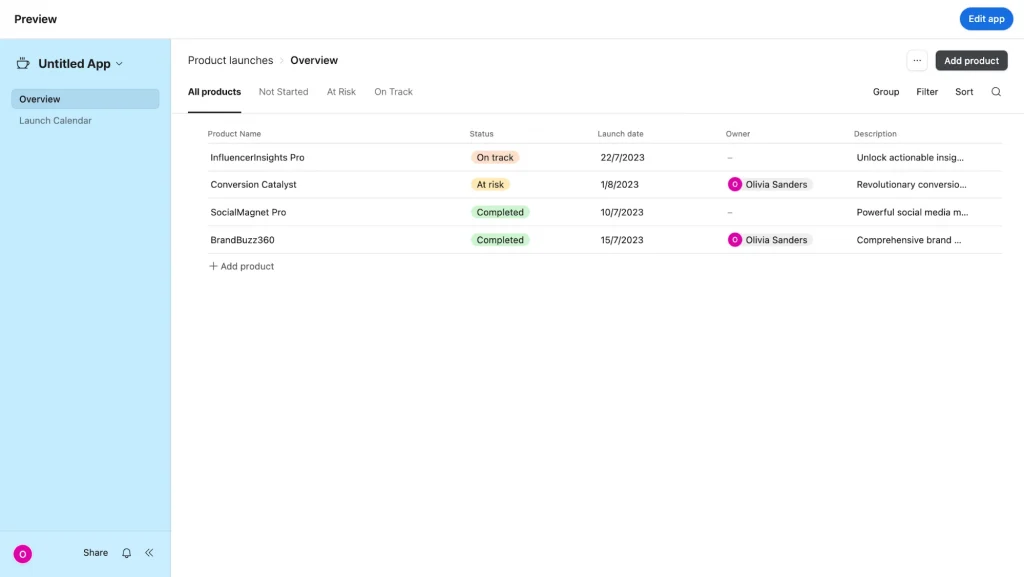The width and height of the screenshot is (1024, 577).
Task: Switch to the Not Started tab
Action: click(283, 92)
